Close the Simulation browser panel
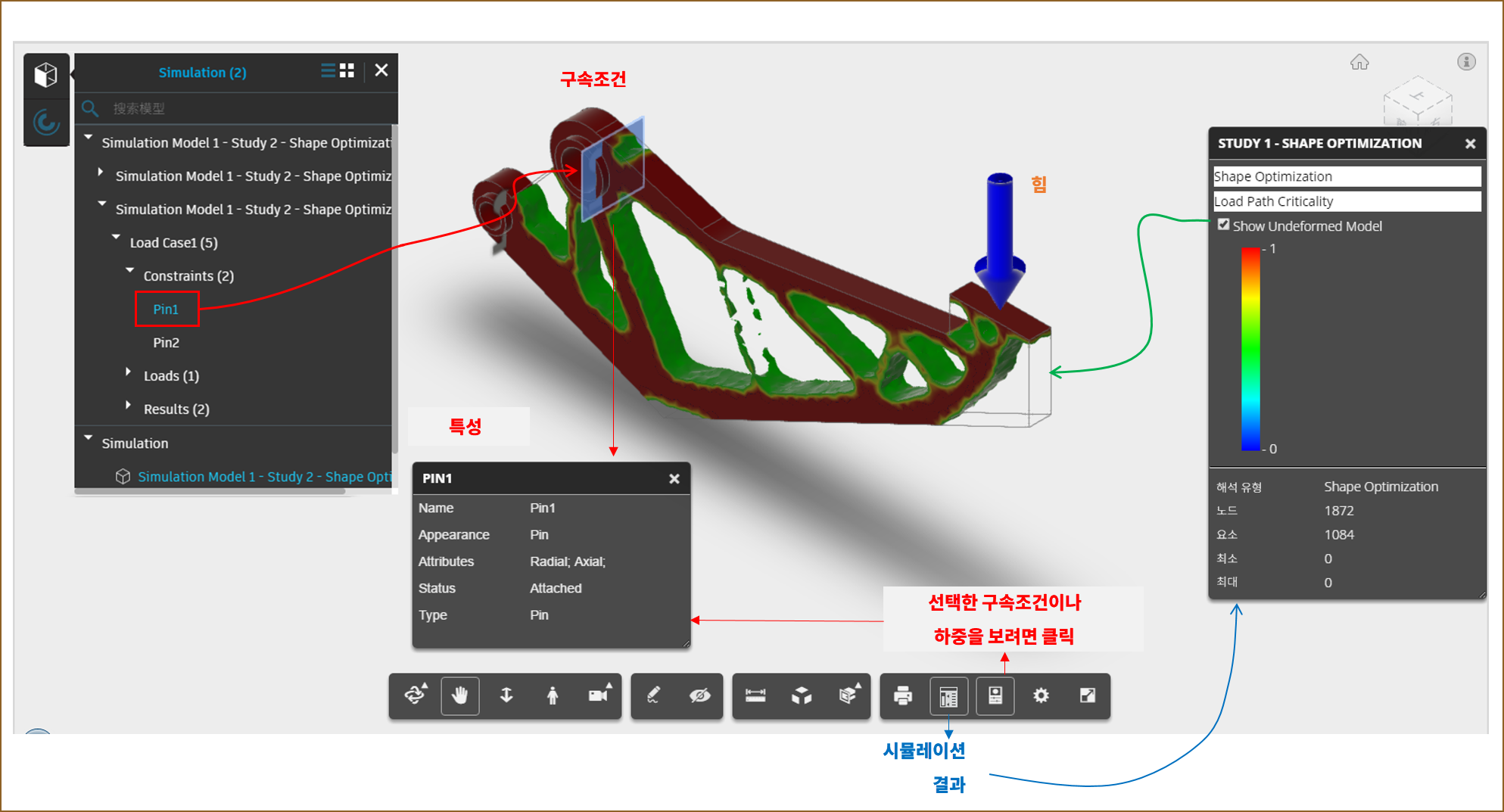 coord(381,70)
